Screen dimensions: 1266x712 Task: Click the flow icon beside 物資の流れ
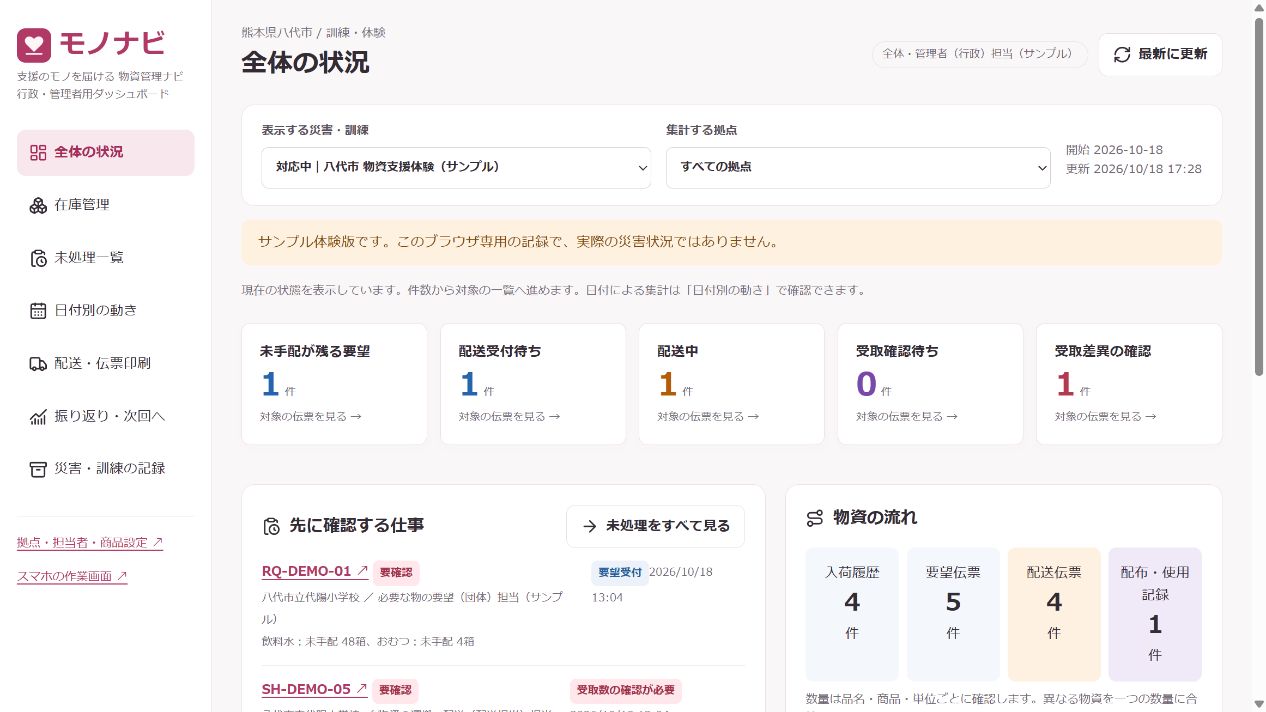815,518
